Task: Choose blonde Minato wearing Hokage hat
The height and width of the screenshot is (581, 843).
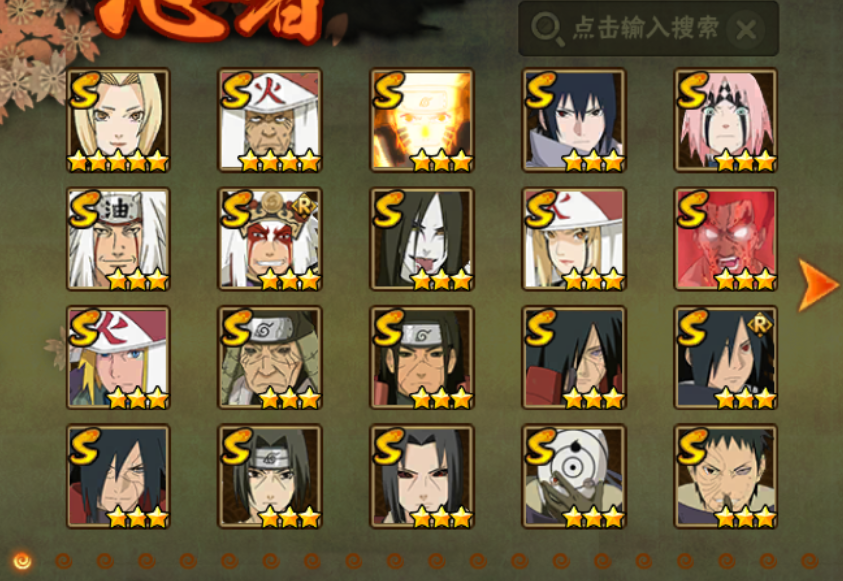Action: [118, 358]
